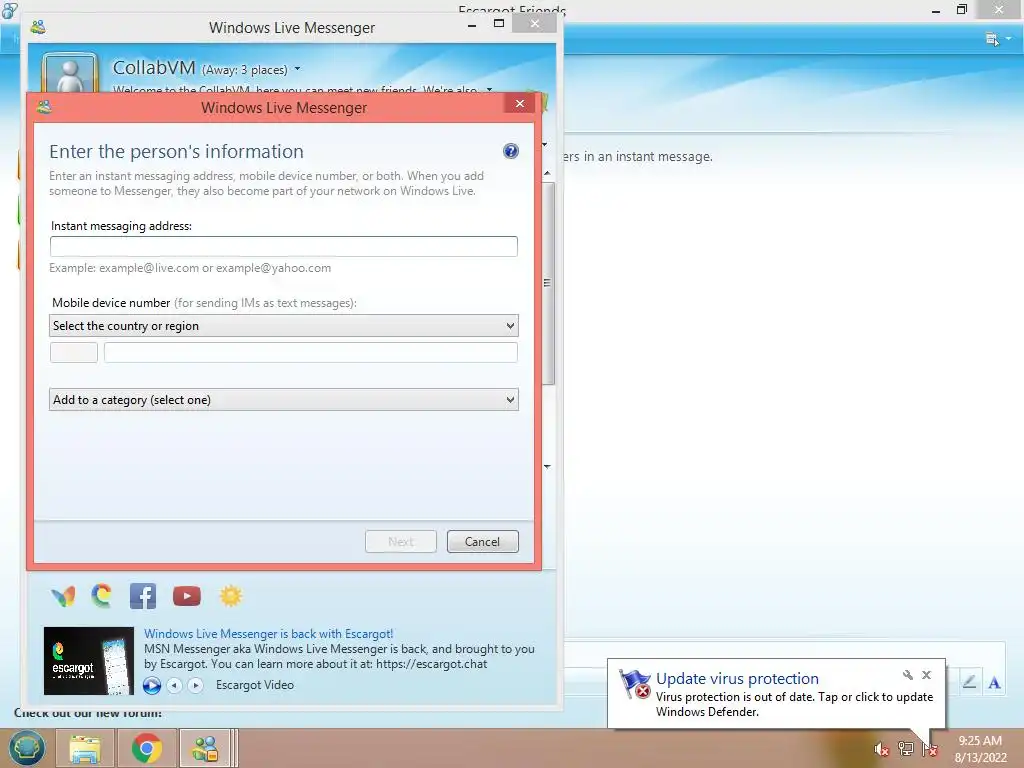Open notification settings wrench icon
Viewport: 1024px width, 768px height.
(x=908, y=675)
